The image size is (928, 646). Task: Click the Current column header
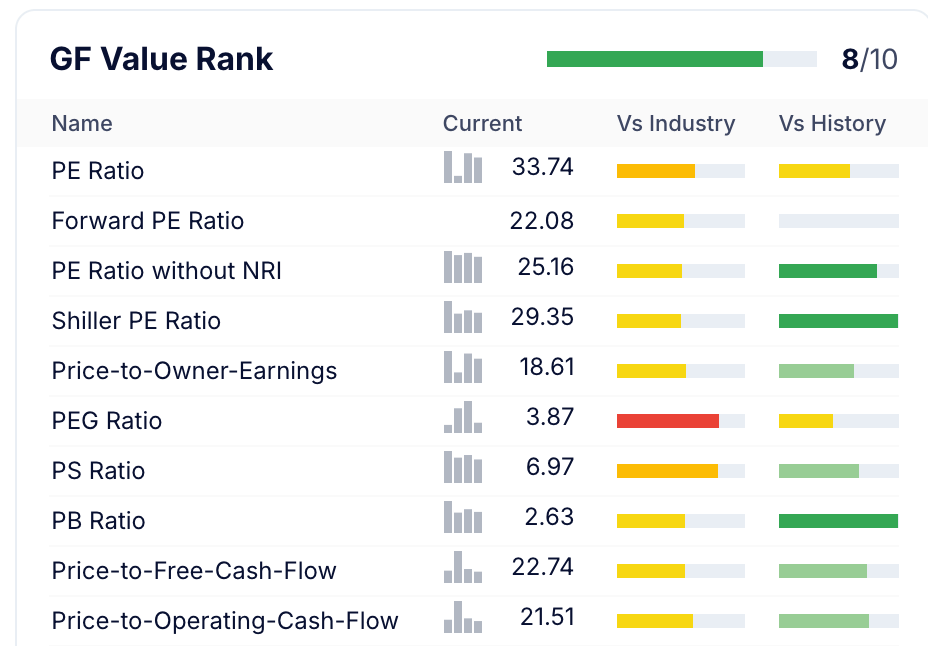[482, 123]
